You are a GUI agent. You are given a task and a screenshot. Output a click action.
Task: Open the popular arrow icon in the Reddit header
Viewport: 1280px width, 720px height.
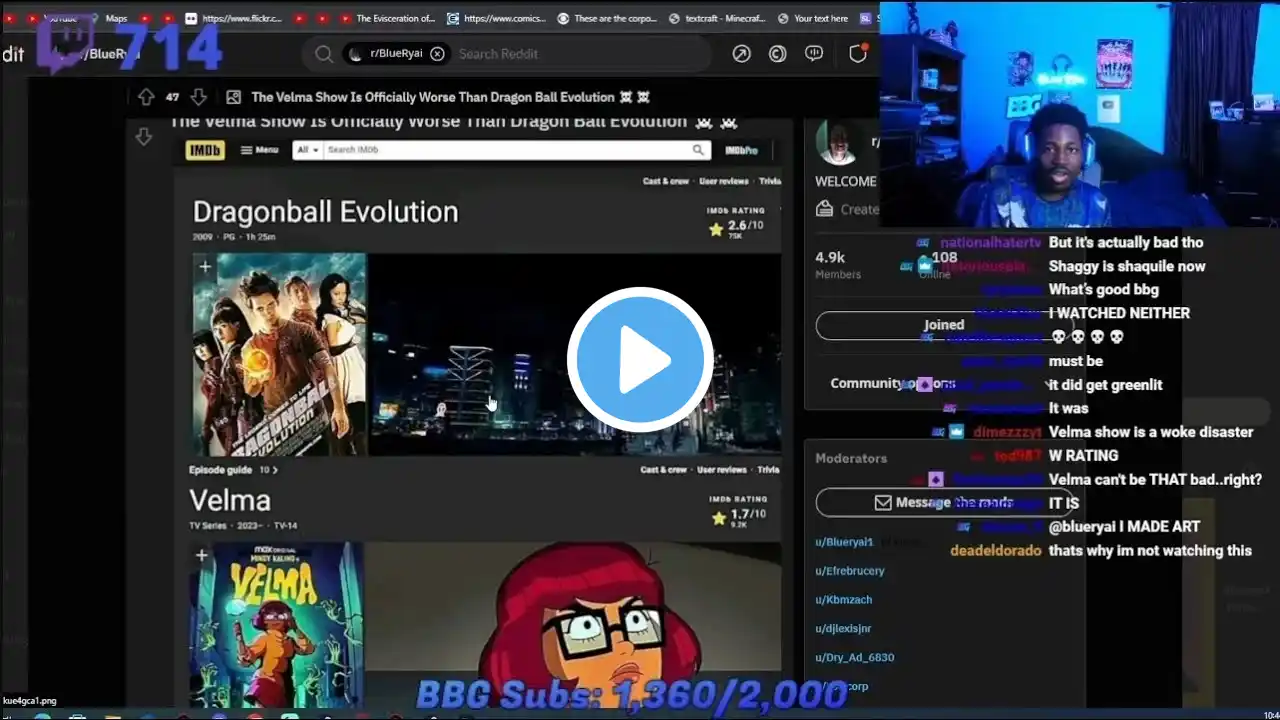[x=741, y=54]
